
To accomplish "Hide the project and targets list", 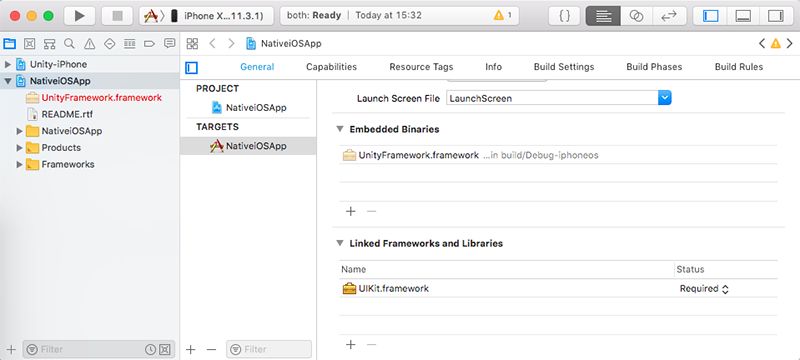I will coord(192,67).
